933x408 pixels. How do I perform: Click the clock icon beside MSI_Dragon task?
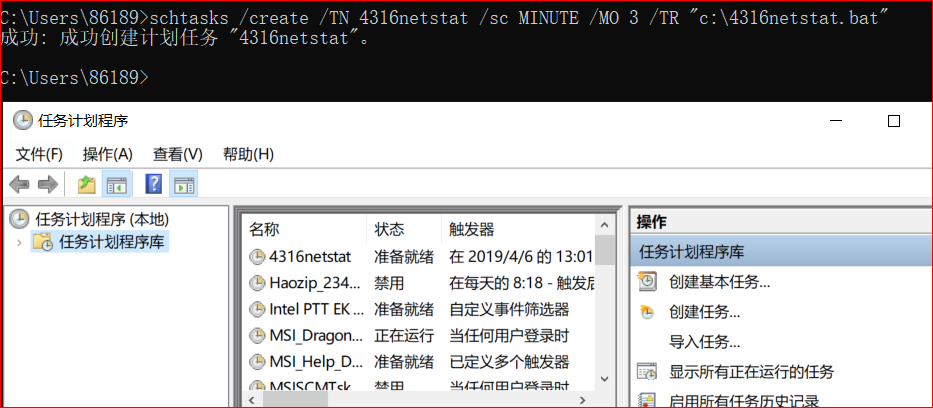257,335
